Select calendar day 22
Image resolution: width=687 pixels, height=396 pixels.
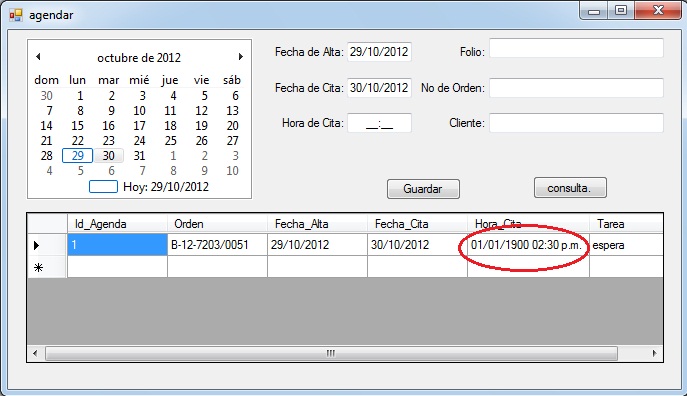coord(78,141)
